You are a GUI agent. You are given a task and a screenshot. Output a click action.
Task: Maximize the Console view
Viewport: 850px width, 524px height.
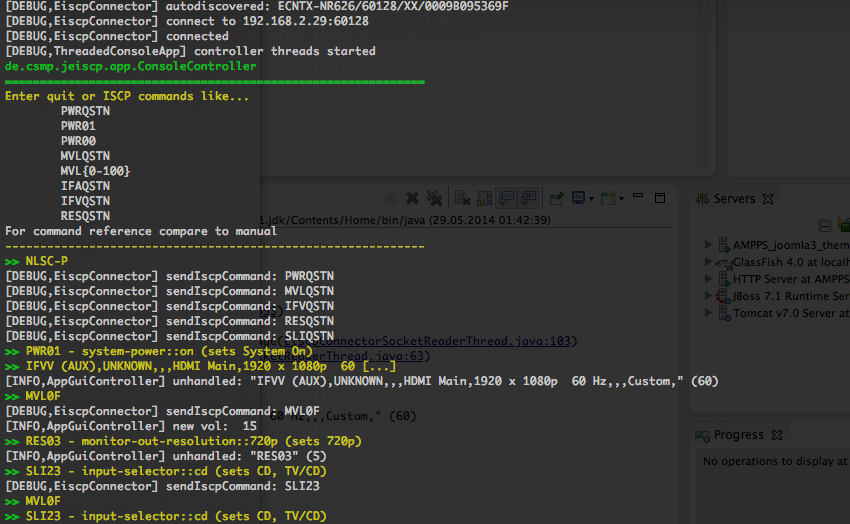click(x=660, y=198)
